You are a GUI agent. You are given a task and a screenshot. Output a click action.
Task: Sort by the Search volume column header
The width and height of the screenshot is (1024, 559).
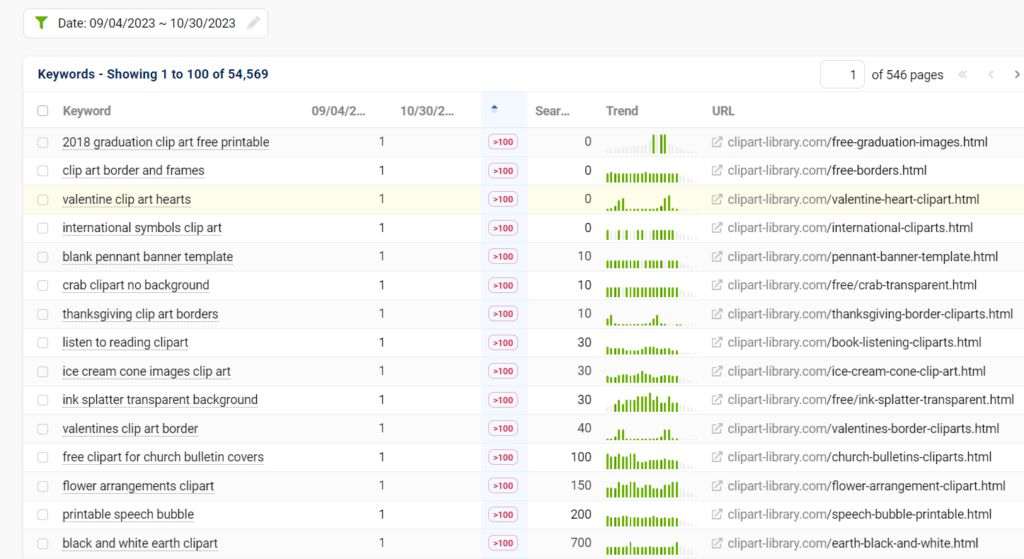553,111
